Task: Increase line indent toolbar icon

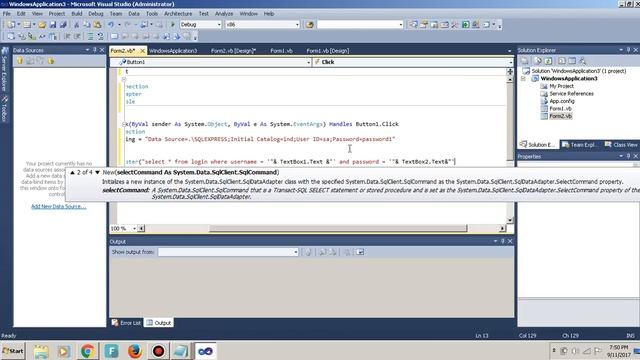Action: tap(77, 36)
